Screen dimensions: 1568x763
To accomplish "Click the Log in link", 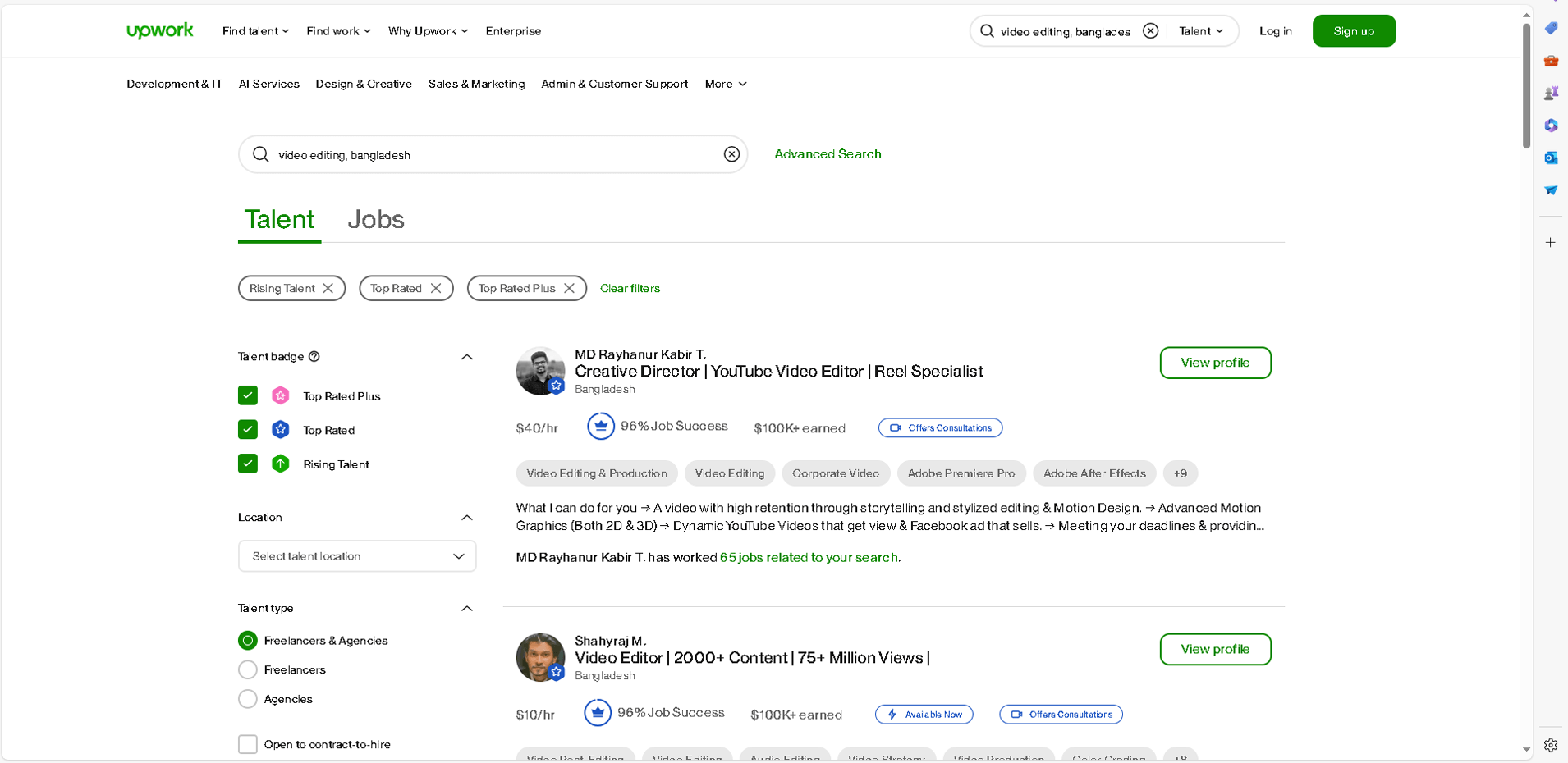I will [x=1276, y=31].
